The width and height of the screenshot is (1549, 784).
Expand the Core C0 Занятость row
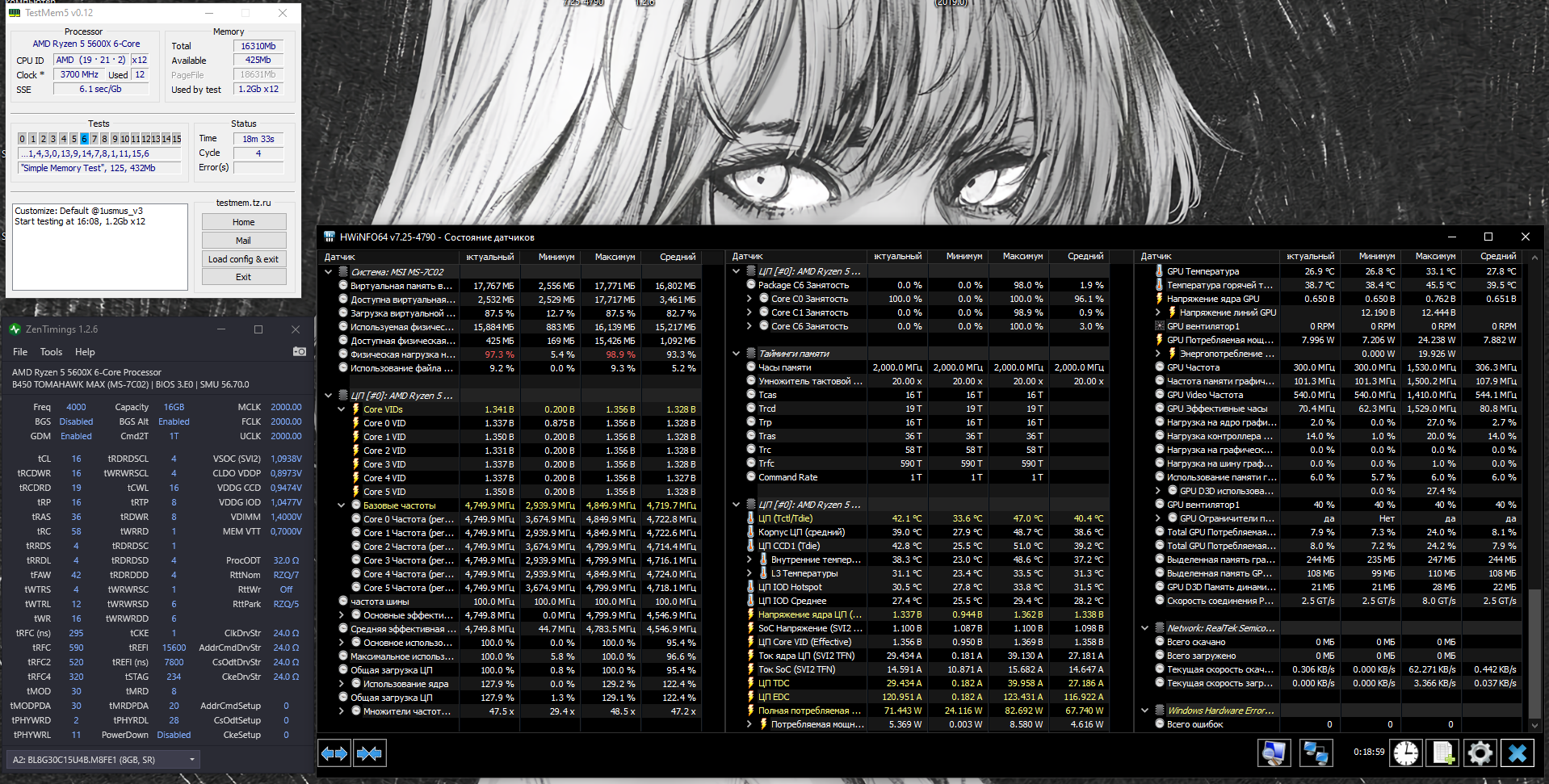[x=749, y=299]
